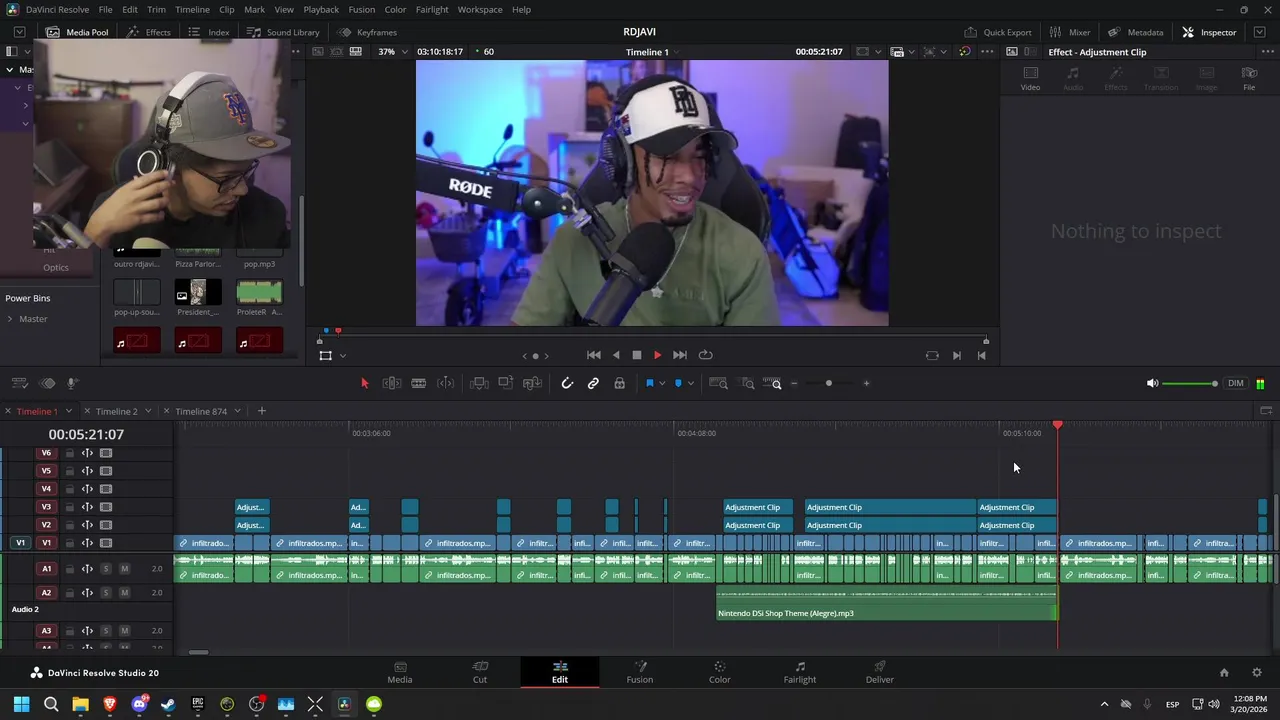The image size is (1280, 720).
Task: Select the Dynamic Trim Mode icon
Action: pos(446,383)
